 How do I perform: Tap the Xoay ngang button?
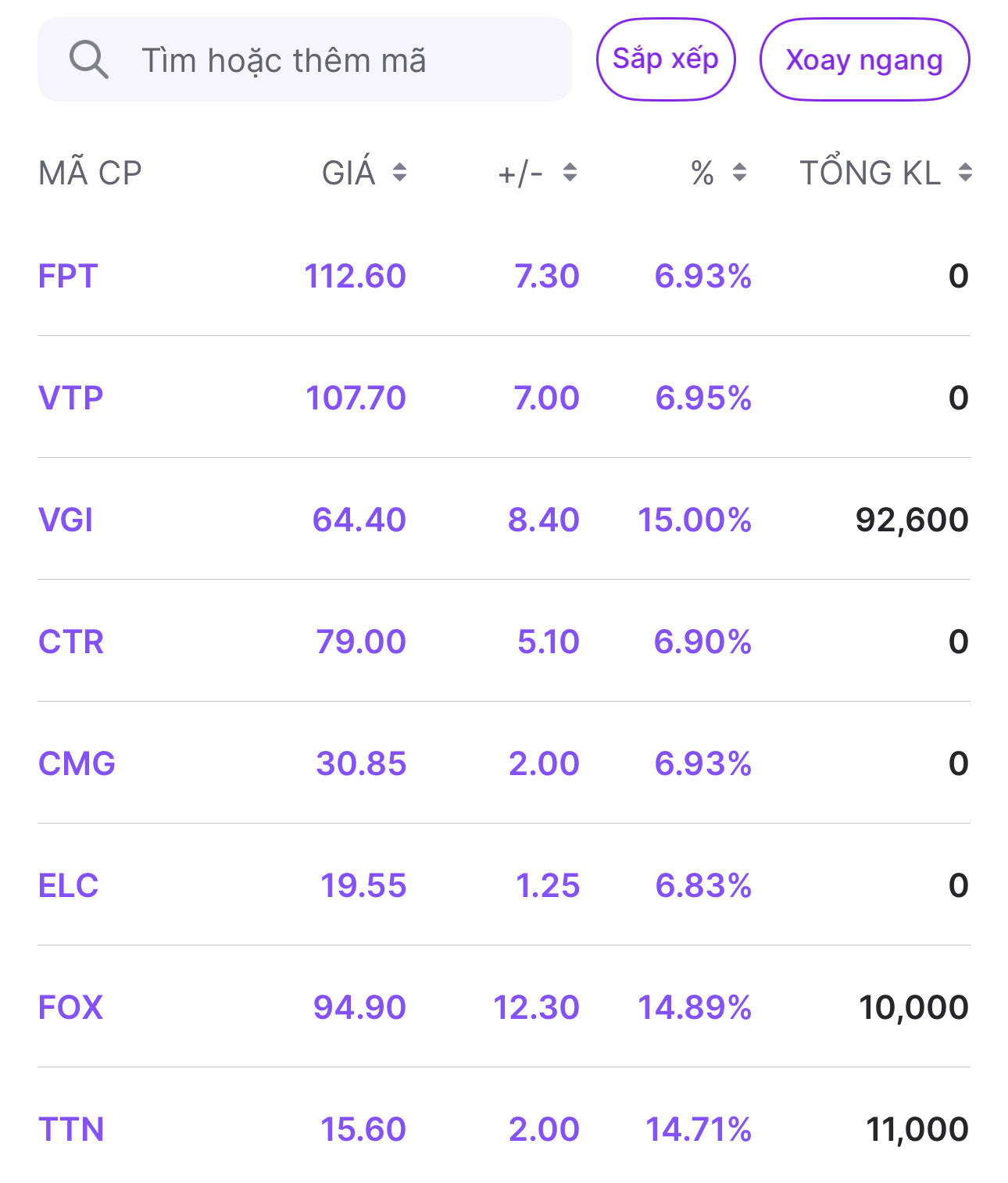click(864, 59)
